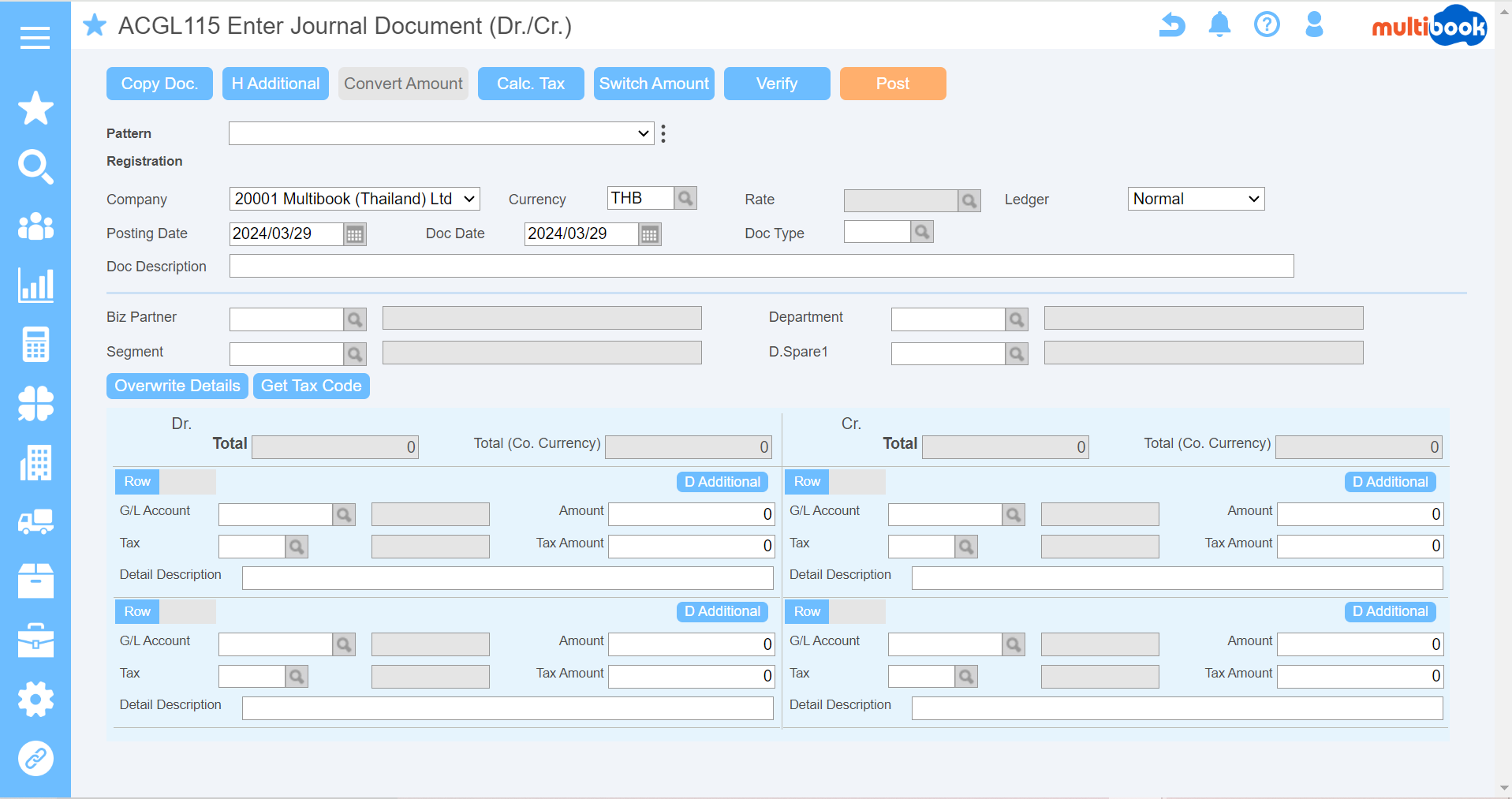Open the calculator sidebar icon
This screenshot has height=799, width=1512.
35,345
